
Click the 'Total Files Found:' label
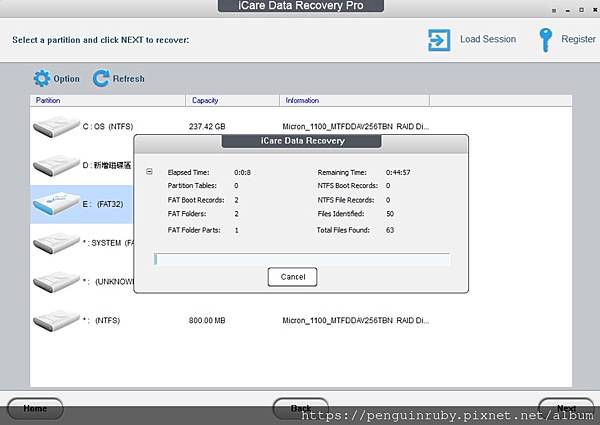[x=343, y=230]
